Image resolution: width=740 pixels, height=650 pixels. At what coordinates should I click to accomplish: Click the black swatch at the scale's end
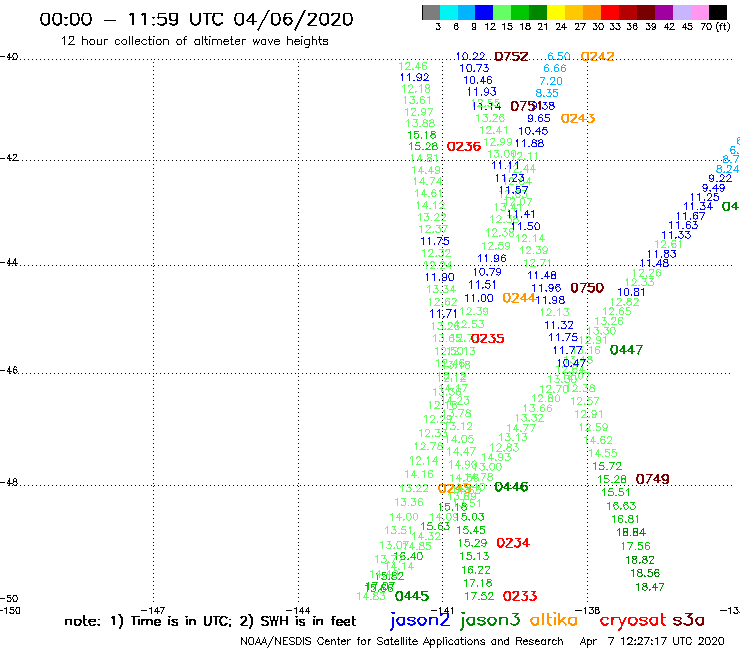coord(717,12)
